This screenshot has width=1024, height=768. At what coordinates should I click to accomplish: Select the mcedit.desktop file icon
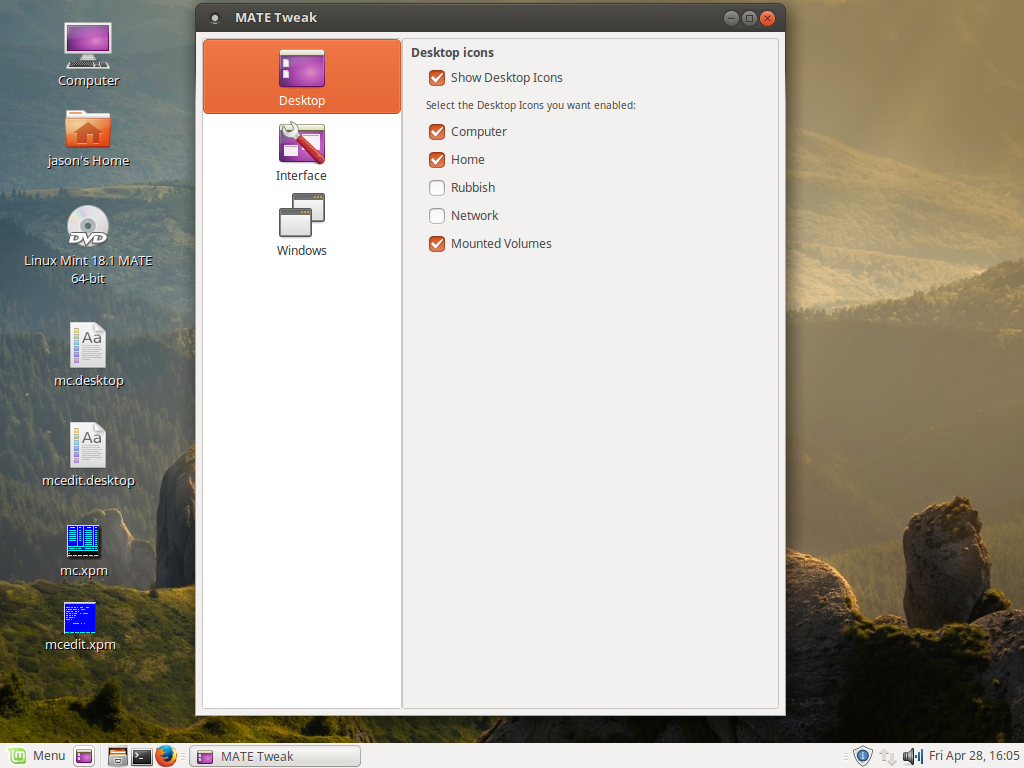[x=88, y=455]
